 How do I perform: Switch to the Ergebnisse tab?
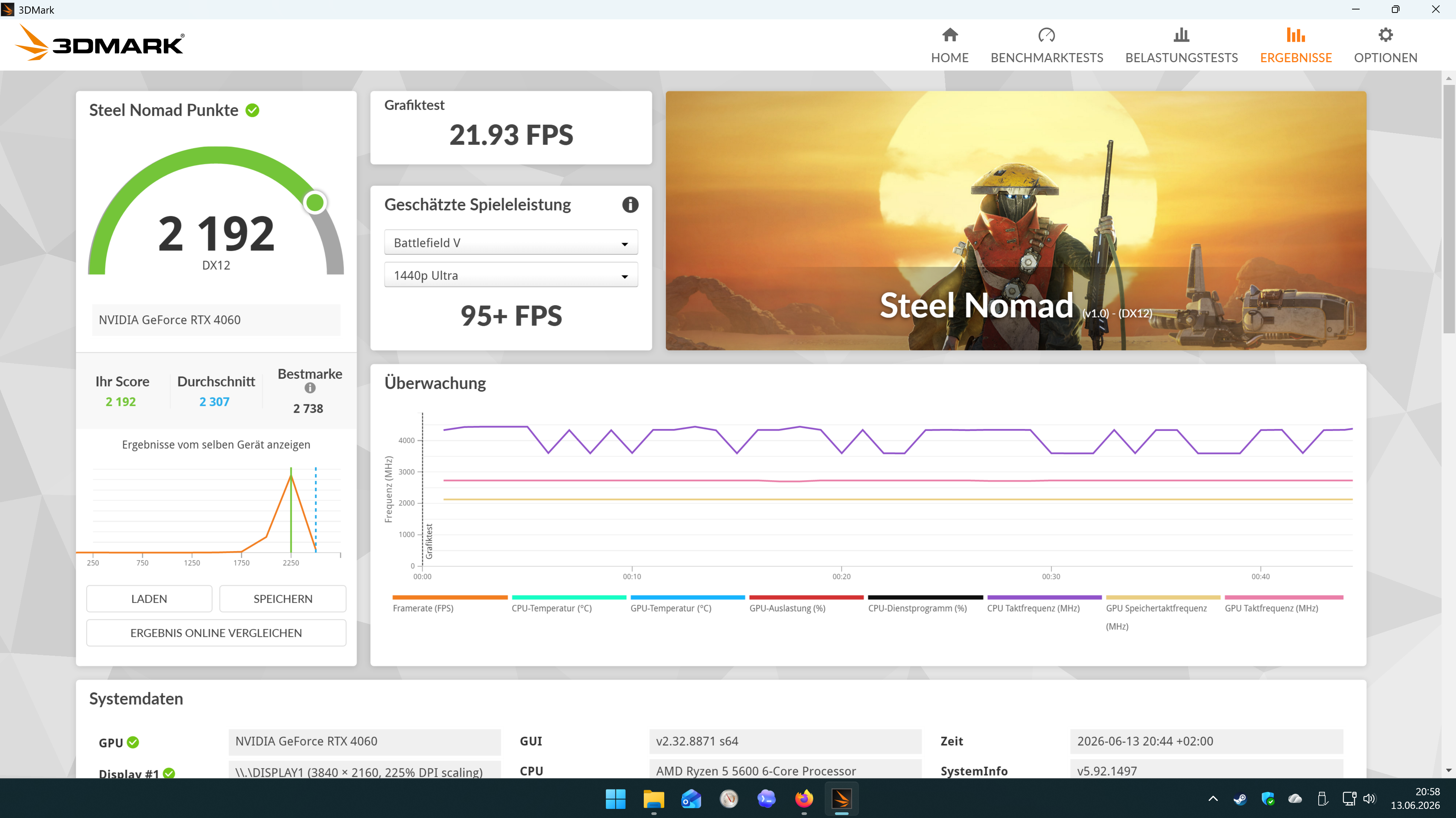pos(1296,45)
